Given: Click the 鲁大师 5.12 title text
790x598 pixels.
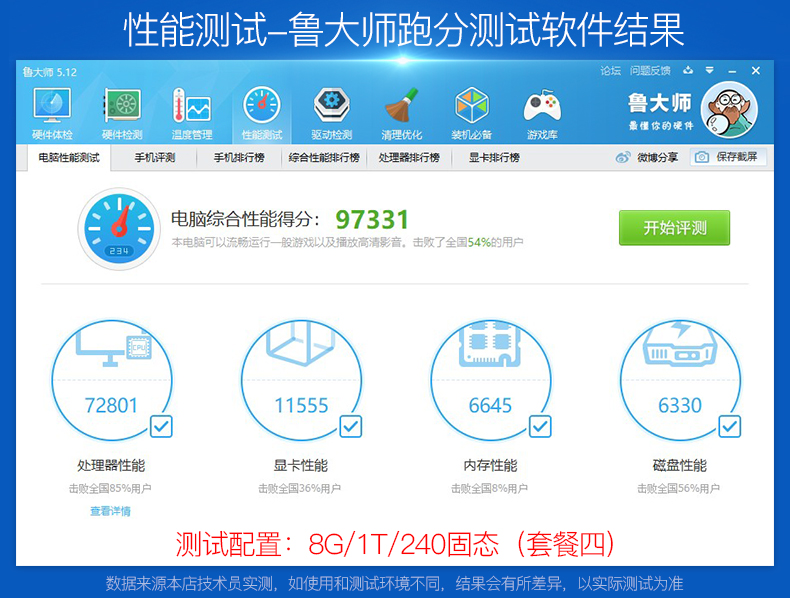Looking at the screenshot, I should point(49,72).
